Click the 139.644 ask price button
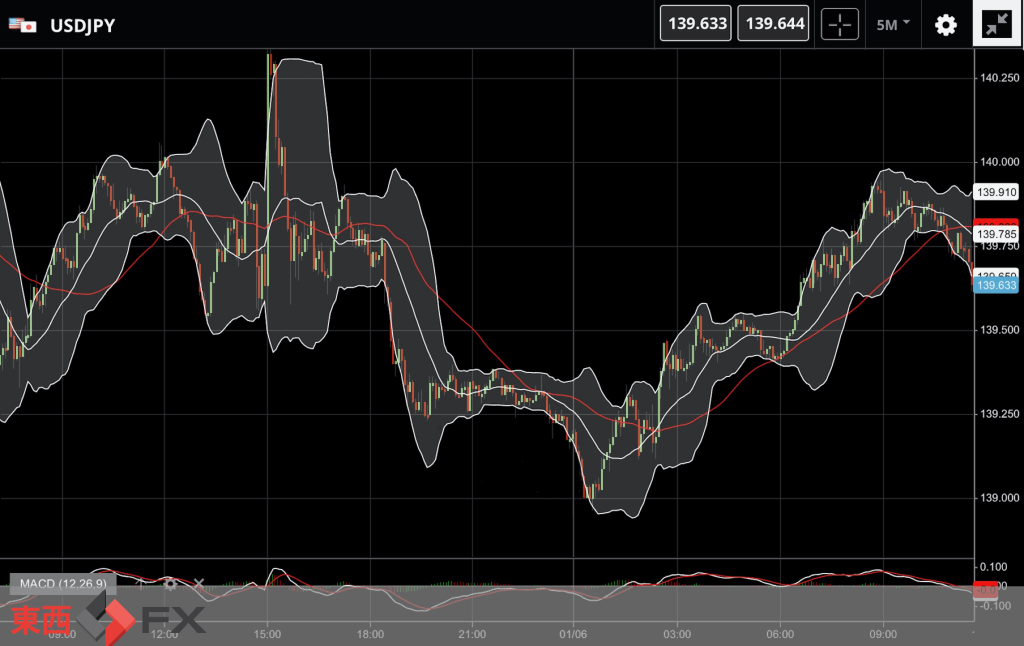 pos(773,24)
